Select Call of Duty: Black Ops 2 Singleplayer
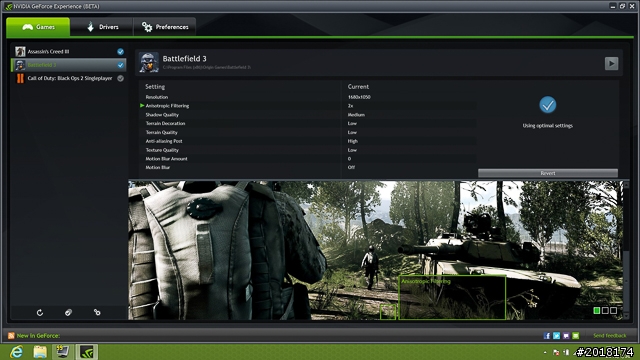Viewport: 640px width, 360px height. point(69,78)
